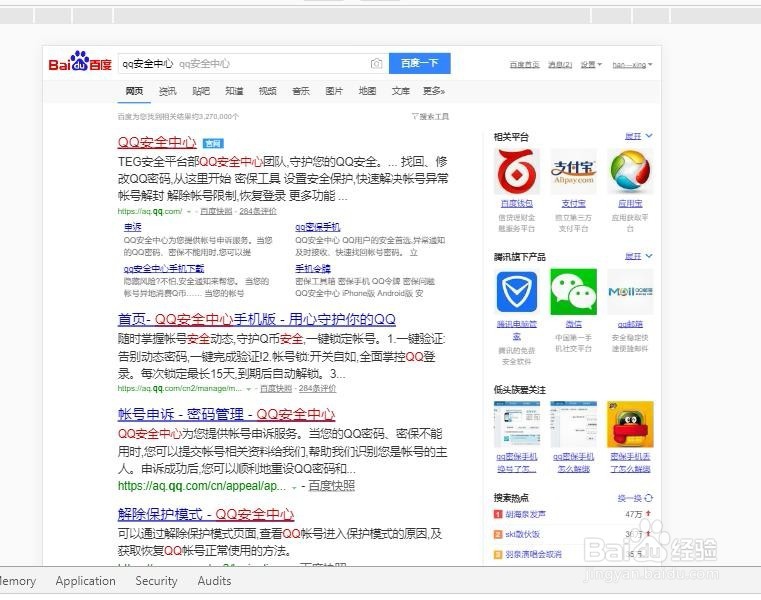The image size is (761, 600).
Task: Open first qq密保手机 screenshot thumbnail
Action: tap(517, 424)
